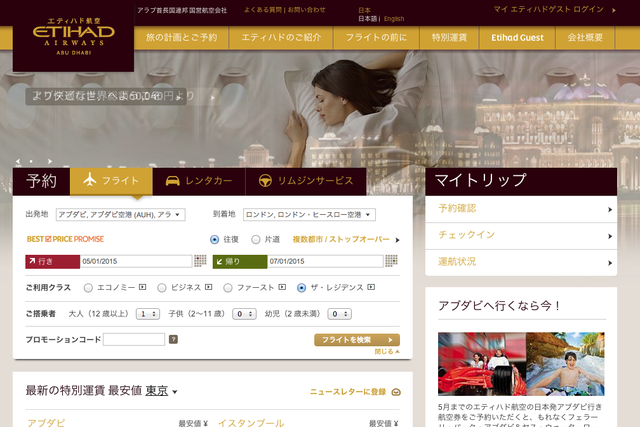Select the 往復 round-trip radio button
The image size is (640, 427).
214,240
